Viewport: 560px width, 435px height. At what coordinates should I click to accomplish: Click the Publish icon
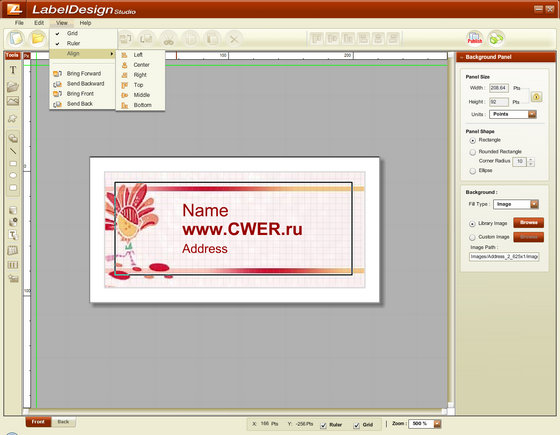coord(475,38)
